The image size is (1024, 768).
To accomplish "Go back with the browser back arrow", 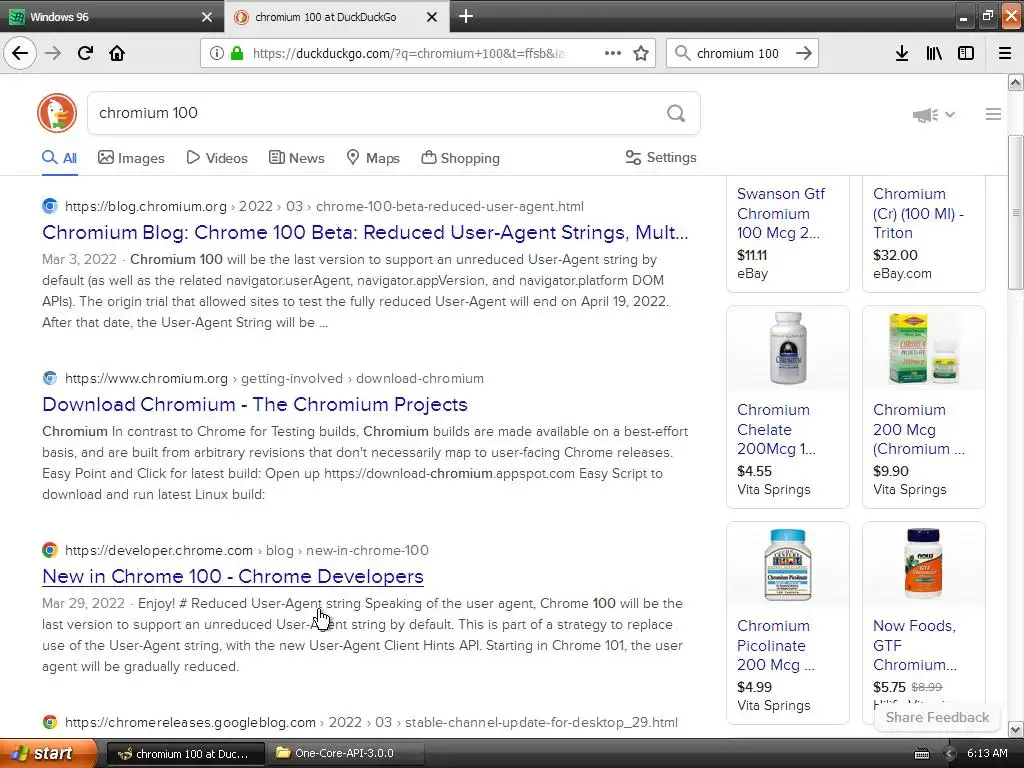I will 20,53.
